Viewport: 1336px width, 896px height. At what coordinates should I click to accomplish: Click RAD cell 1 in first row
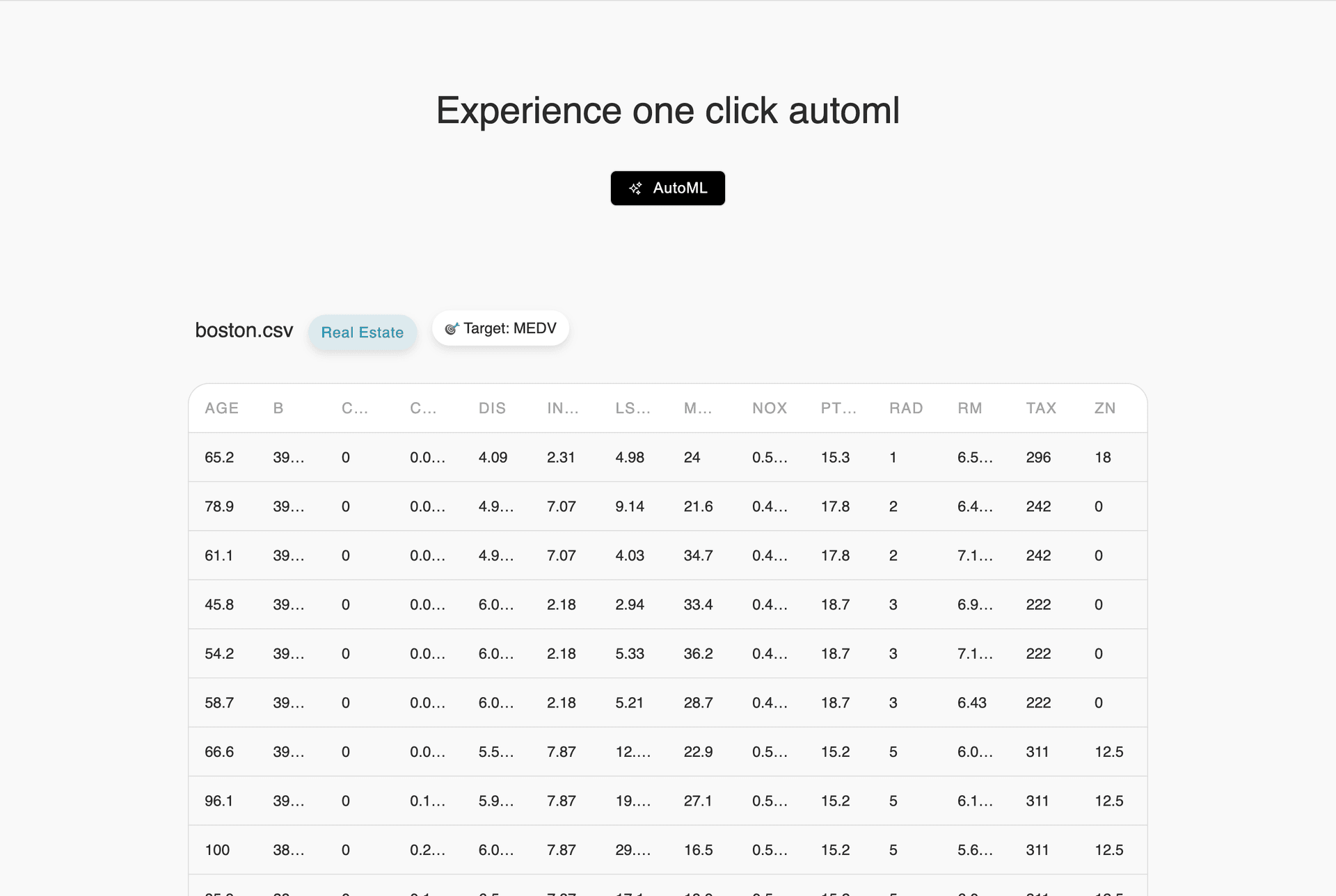893,458
